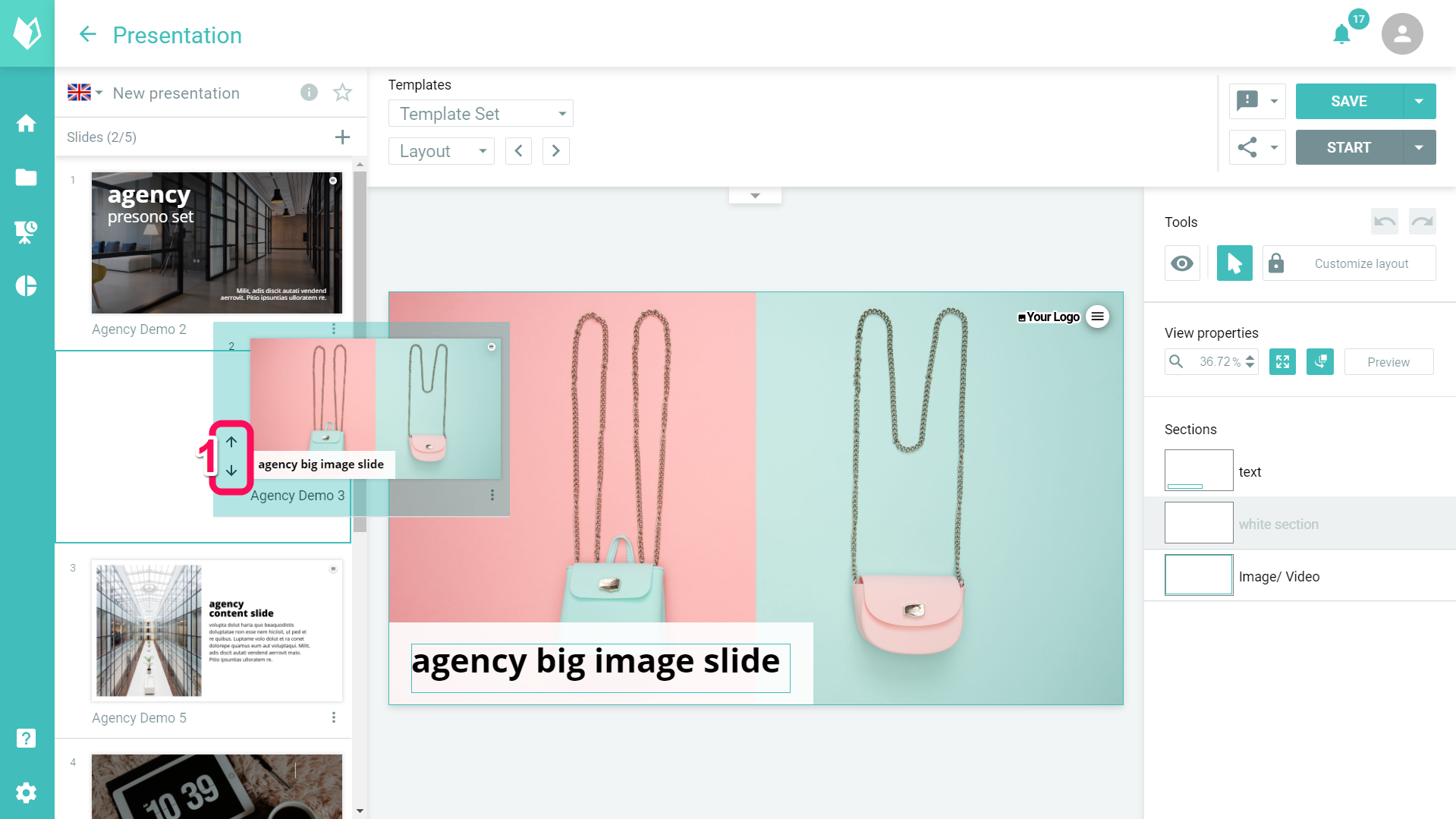1456x819 pixels.
Task: Star the New presentation as favorite
Action: coord(342,92)
